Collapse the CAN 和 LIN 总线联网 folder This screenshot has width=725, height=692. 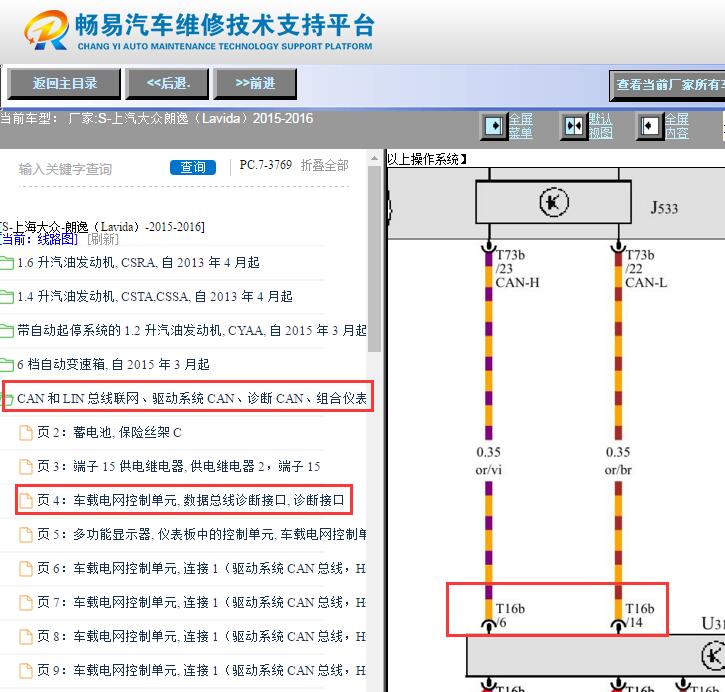[191, 398]
